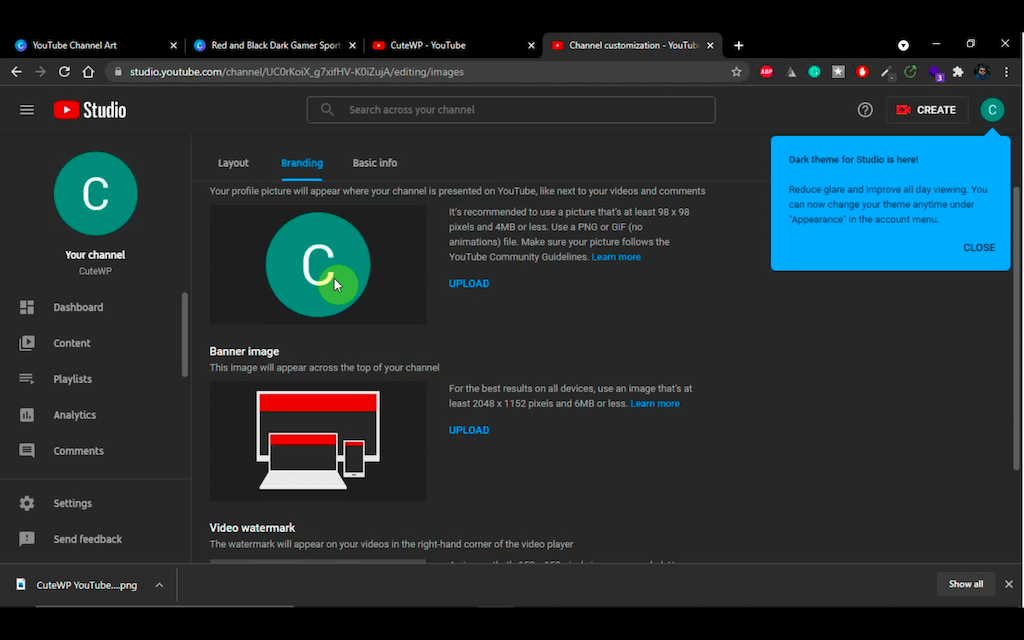
Task: Click Send feedback in the sidebar
Action: pos(87,539)
